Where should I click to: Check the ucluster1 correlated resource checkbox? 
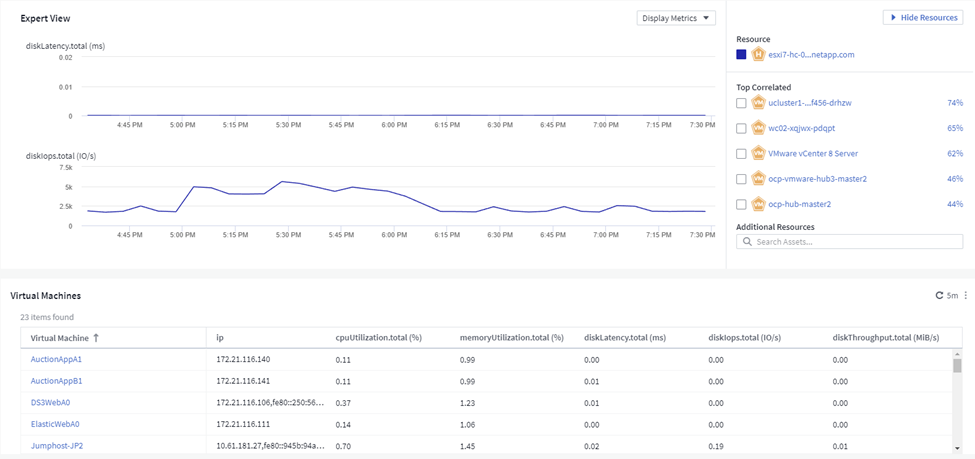741,103
